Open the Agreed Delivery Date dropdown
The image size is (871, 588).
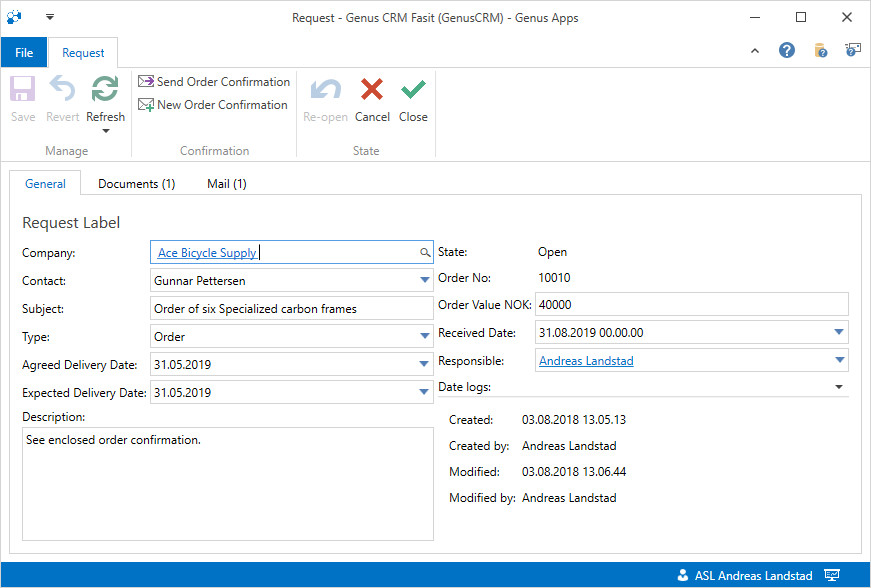(424, 364)
